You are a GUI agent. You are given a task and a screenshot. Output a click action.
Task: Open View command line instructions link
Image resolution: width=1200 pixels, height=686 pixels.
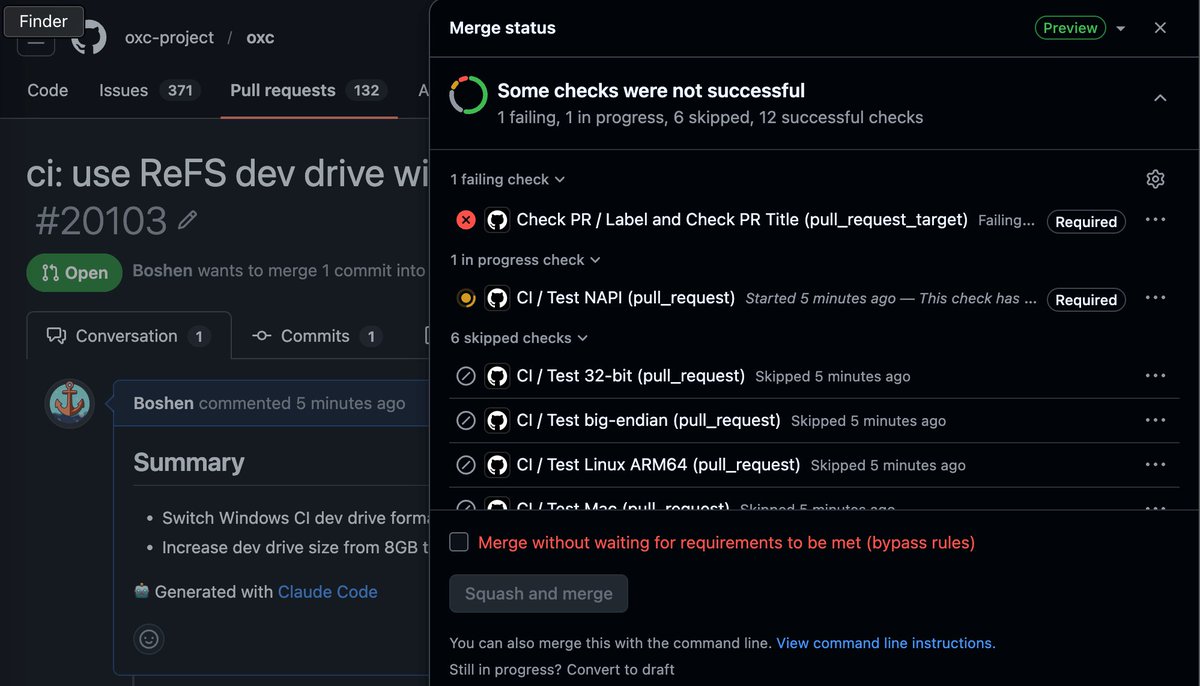(x=886, y=643)
